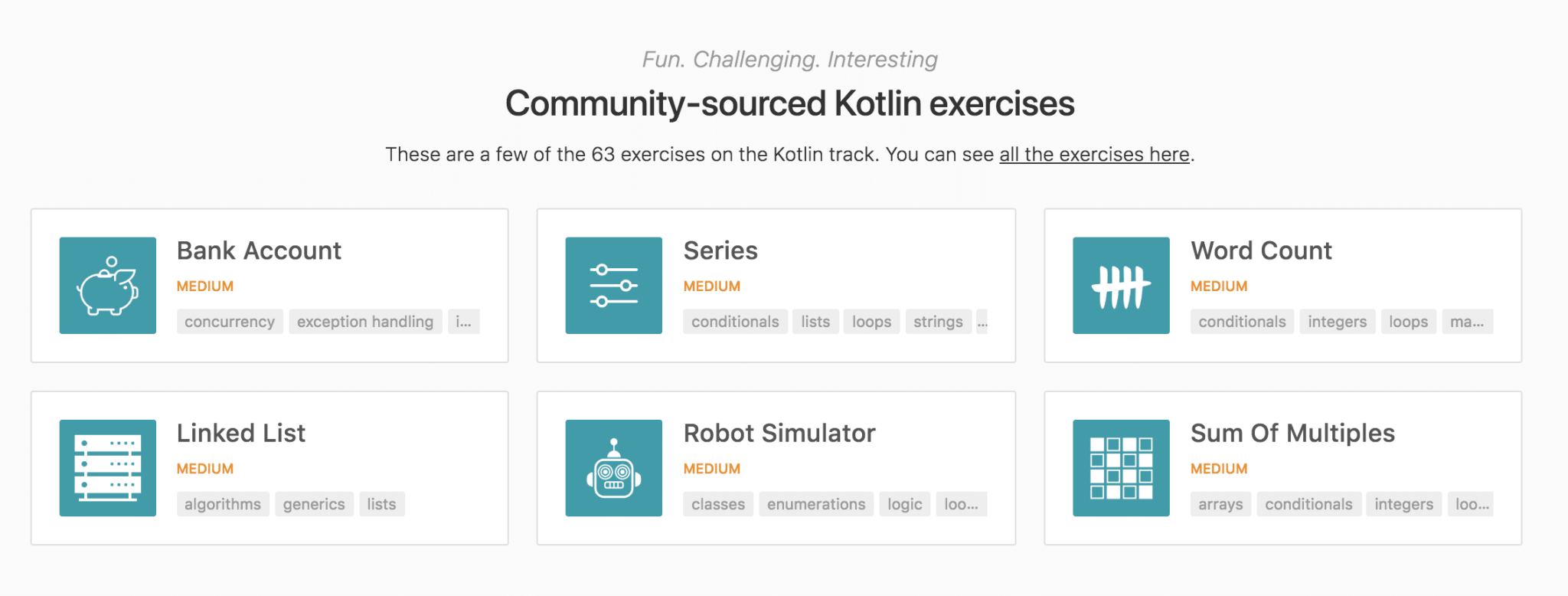Viewport: 1568px width, 596px height.
Task: Click the MEDIUM badge on Linked List
Action: point(204,468)
